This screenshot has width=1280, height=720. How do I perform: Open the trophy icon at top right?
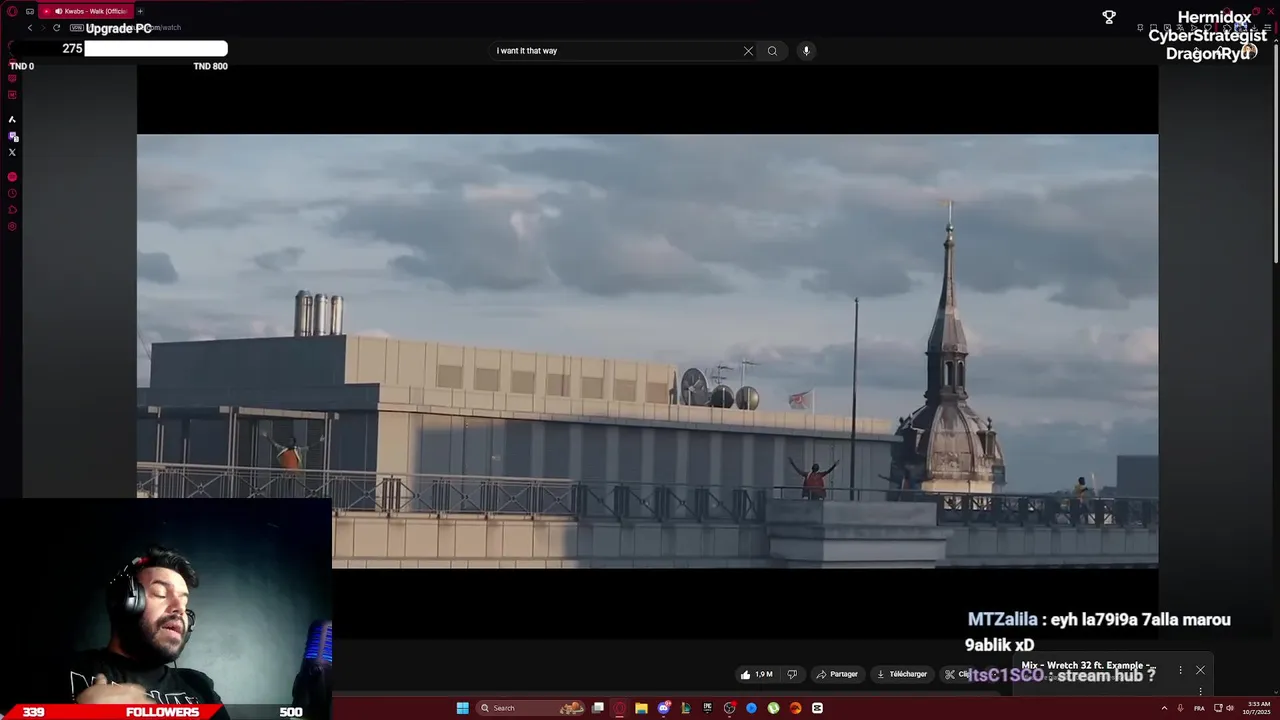1109,17
